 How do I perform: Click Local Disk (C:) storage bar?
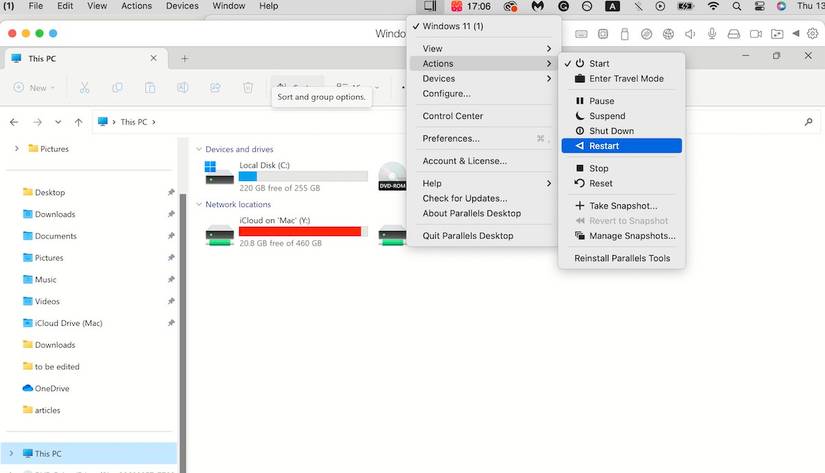click(x=304, y=176)
